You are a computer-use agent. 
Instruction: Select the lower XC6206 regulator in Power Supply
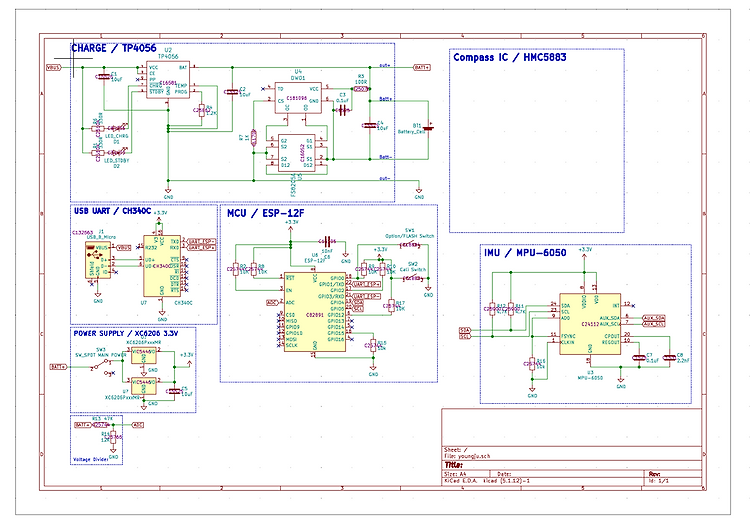pyautogui.click(x=143, y=386)
